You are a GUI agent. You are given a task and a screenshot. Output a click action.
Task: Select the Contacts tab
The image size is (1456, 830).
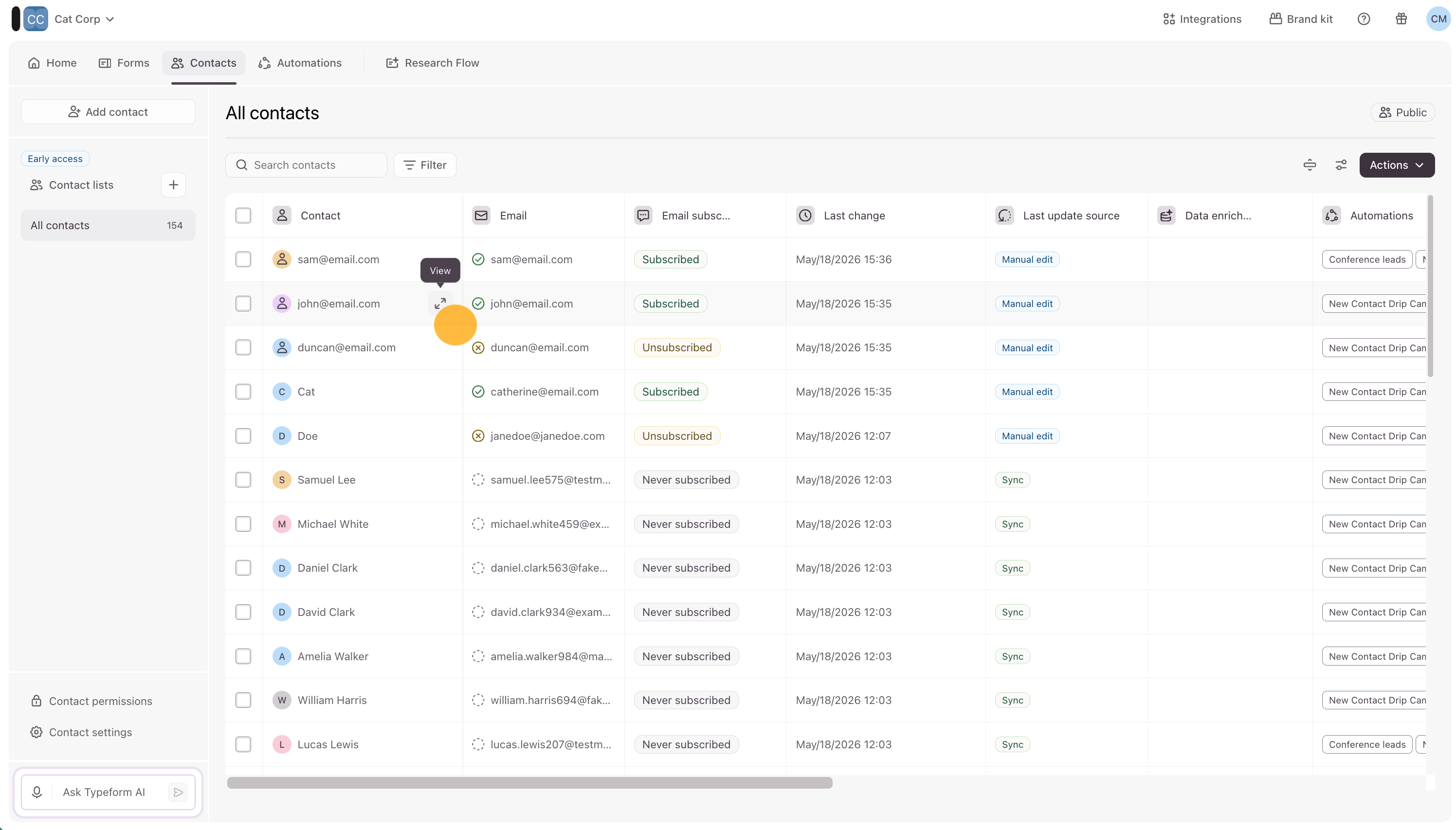(203, 63)
